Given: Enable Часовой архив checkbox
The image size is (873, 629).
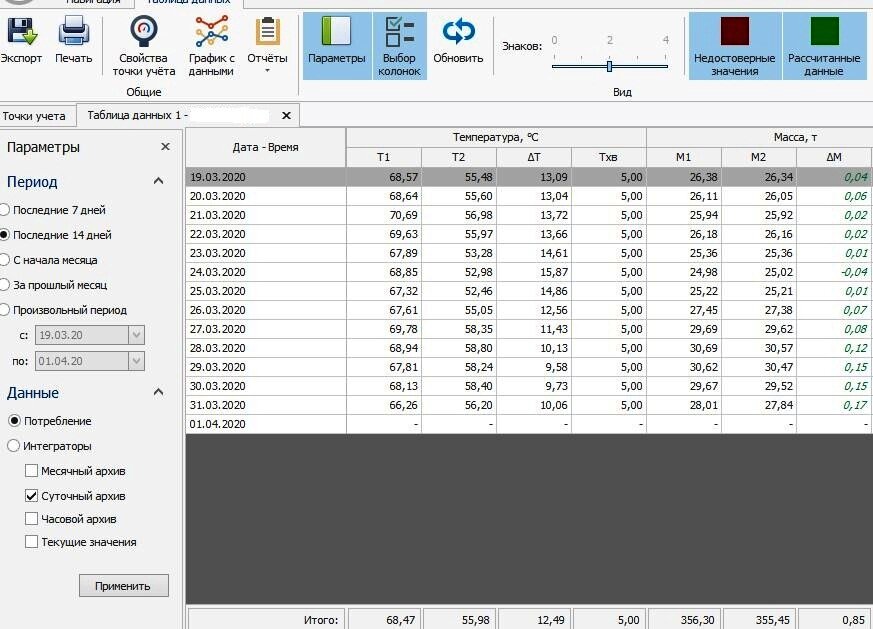Looking at the screenshot, I should coord(31,519).
